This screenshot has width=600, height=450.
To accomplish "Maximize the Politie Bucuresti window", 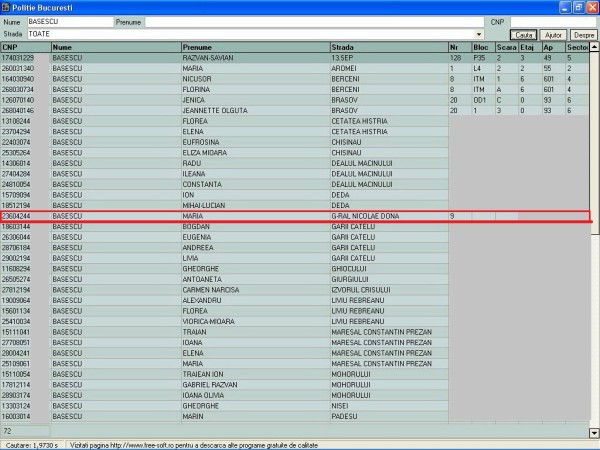I will [577, 7].
